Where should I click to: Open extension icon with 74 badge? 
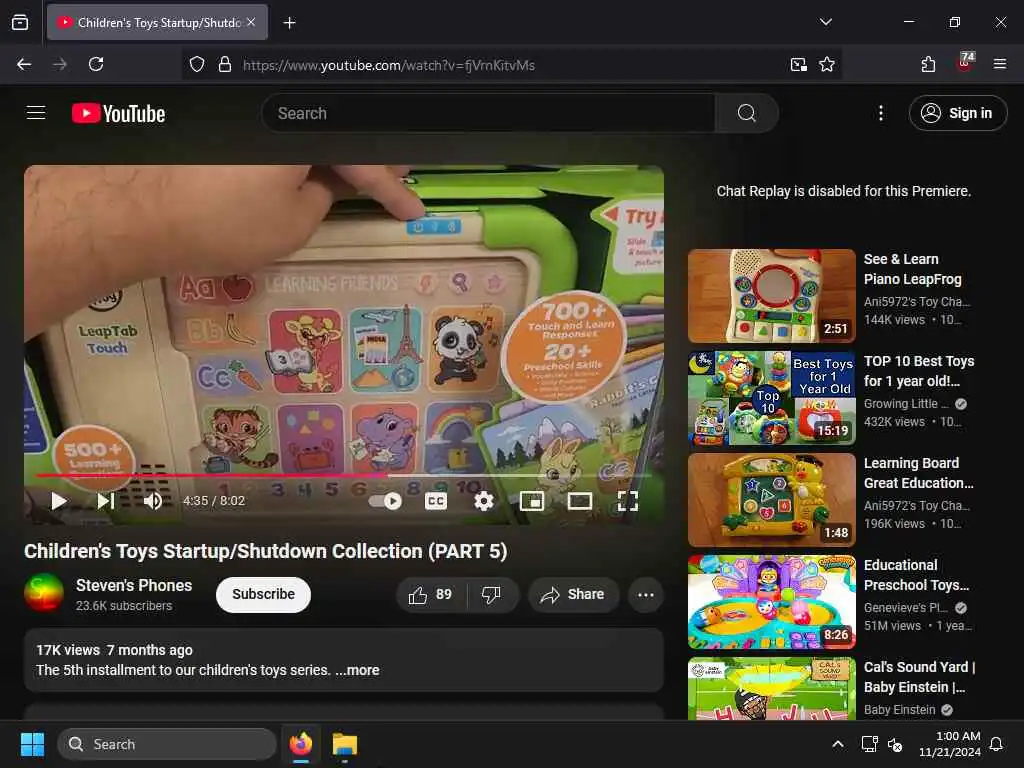[964, 63]
